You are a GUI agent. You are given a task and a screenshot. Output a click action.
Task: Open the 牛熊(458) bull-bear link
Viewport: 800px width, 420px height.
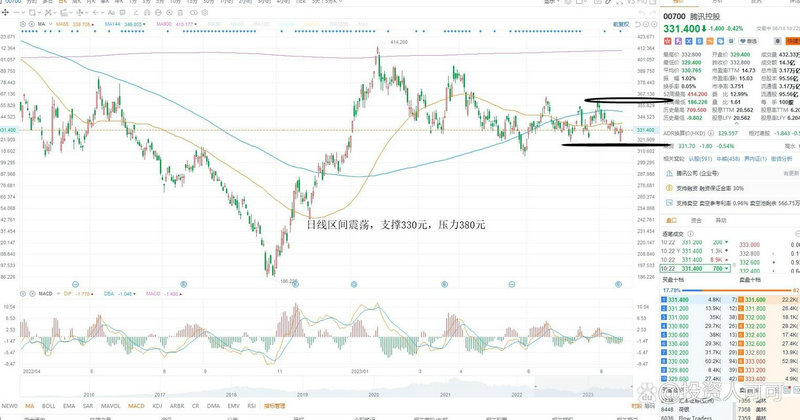(x=728, y=159)
